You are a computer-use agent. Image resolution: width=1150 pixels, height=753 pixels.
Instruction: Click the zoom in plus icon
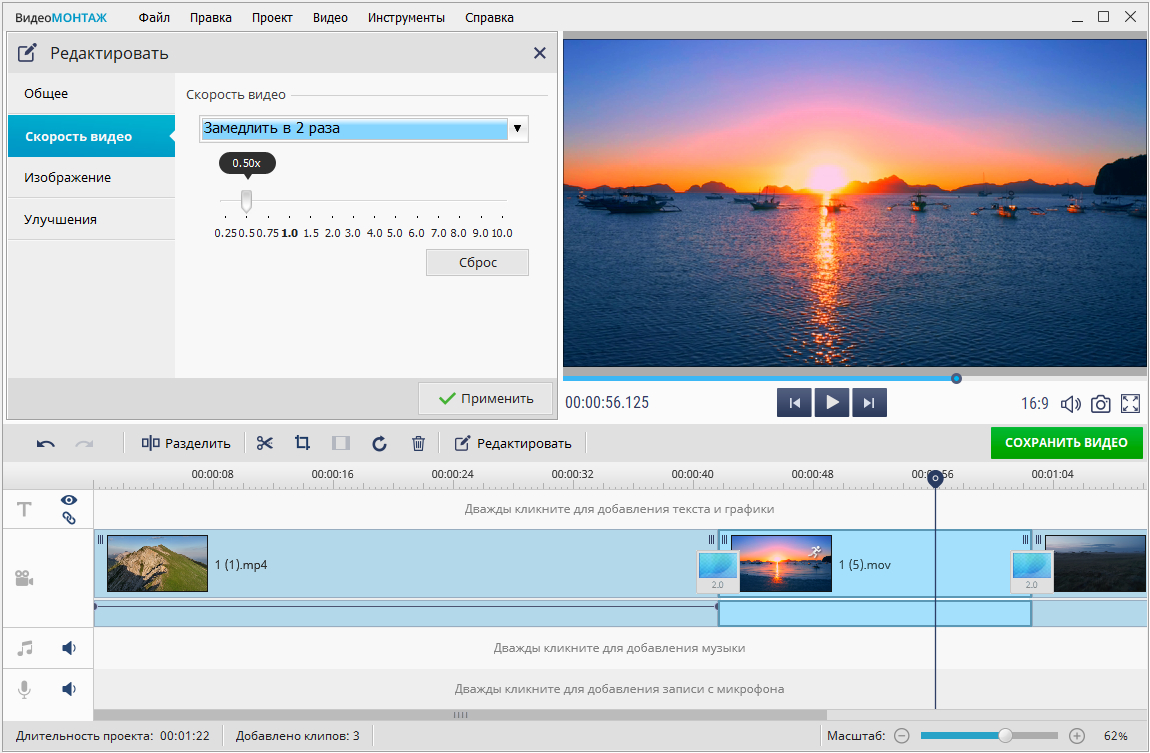click(1077, 736)
